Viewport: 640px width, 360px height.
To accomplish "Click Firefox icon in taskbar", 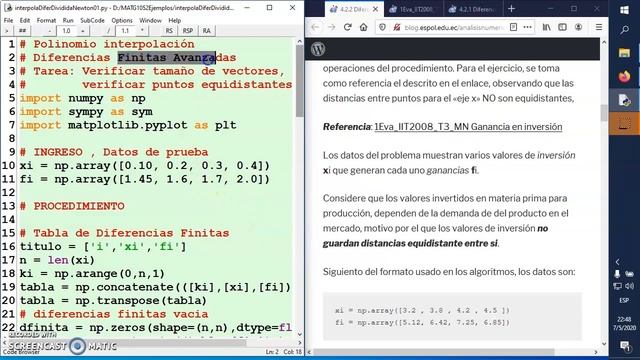I will coord(624,76).
